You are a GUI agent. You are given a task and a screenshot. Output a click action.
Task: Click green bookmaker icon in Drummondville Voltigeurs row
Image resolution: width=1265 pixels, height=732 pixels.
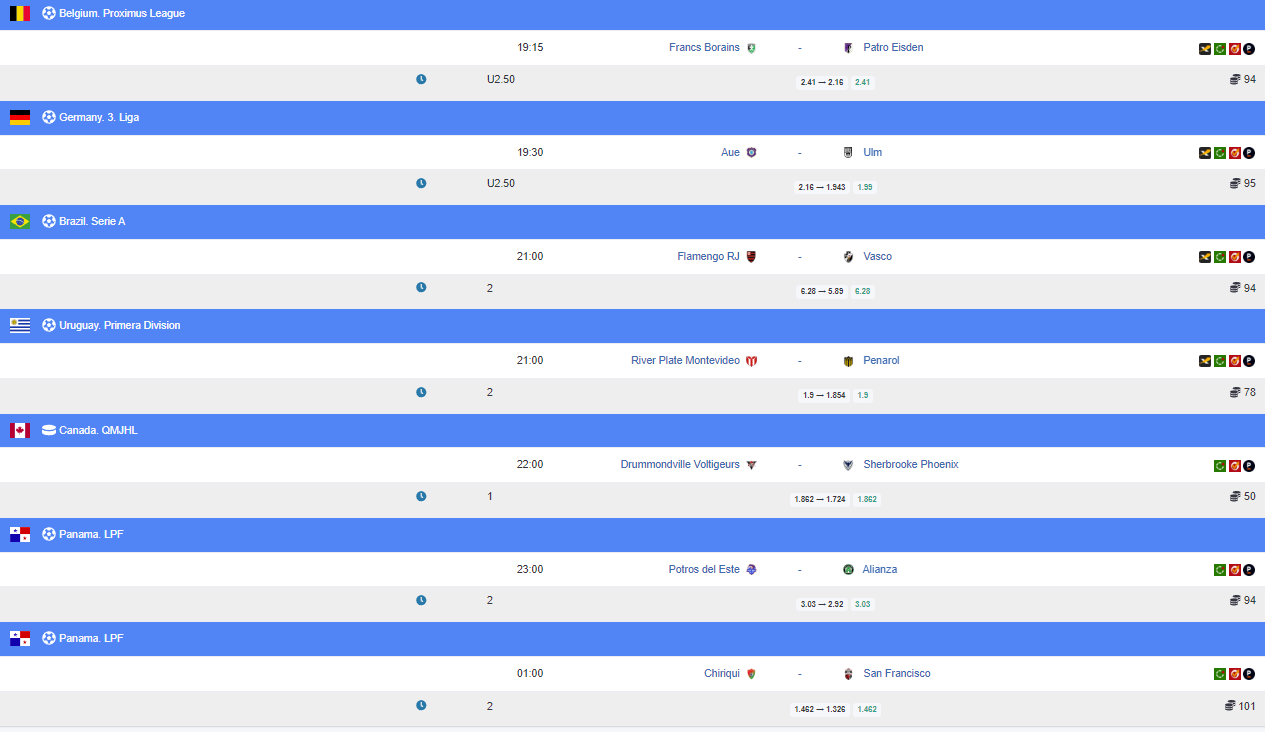pyautogui.click(x=1220, y=465)
